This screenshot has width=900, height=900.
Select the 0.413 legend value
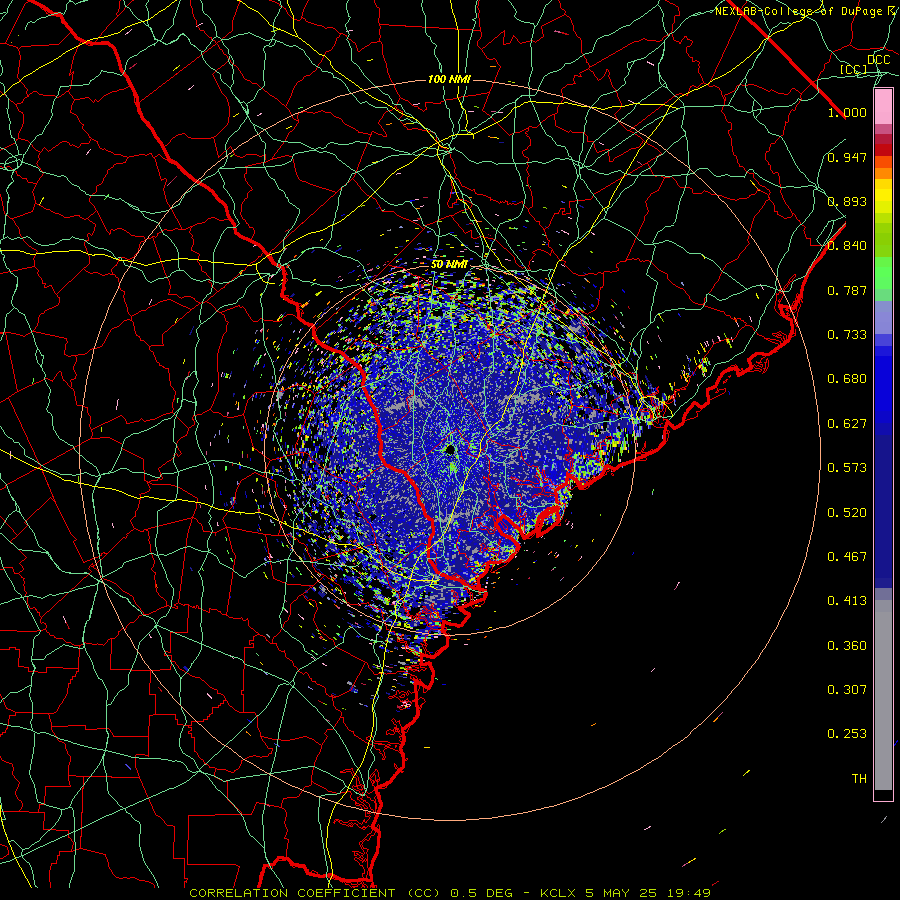pos(847,601)
